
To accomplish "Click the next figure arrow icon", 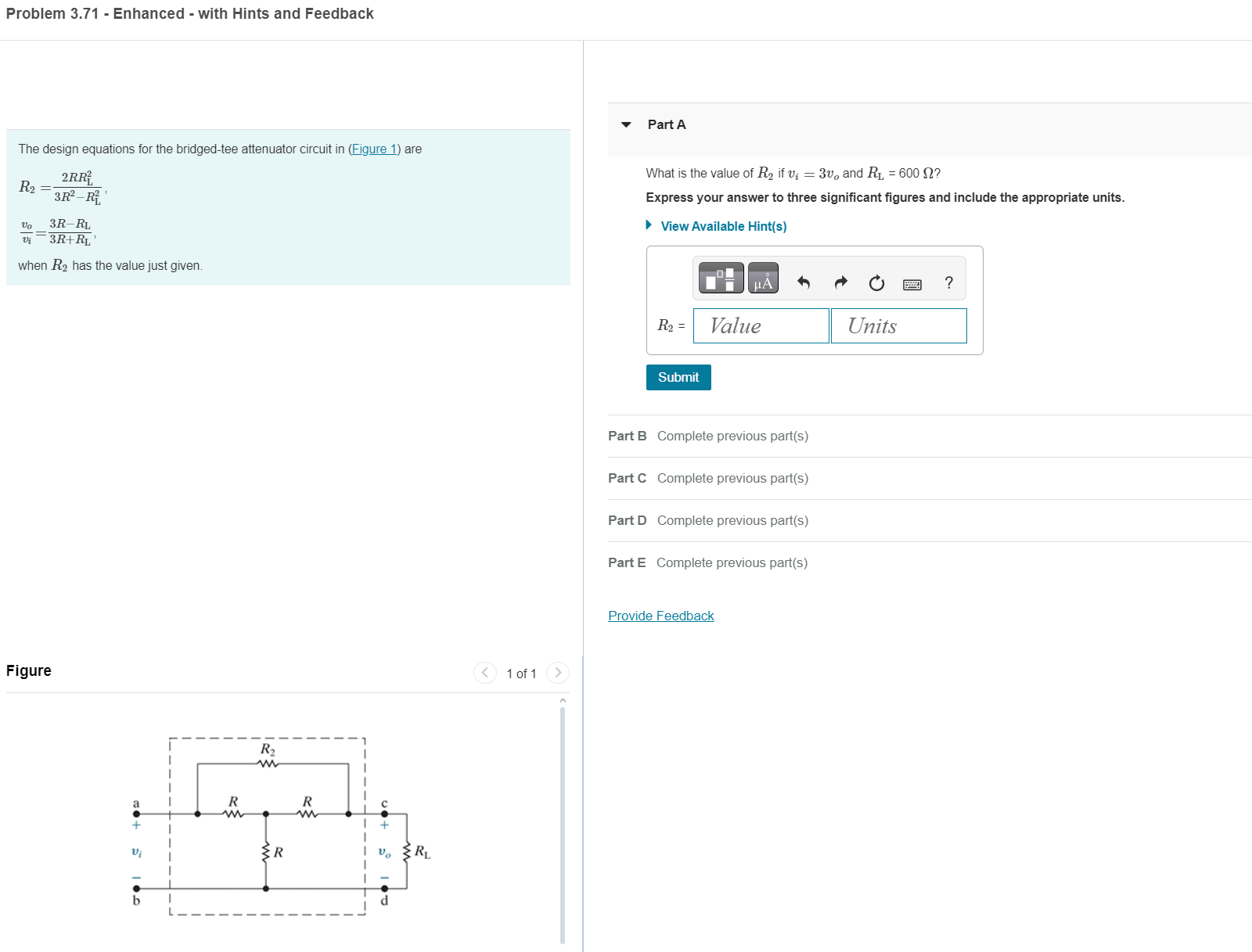I will [557, 672].
